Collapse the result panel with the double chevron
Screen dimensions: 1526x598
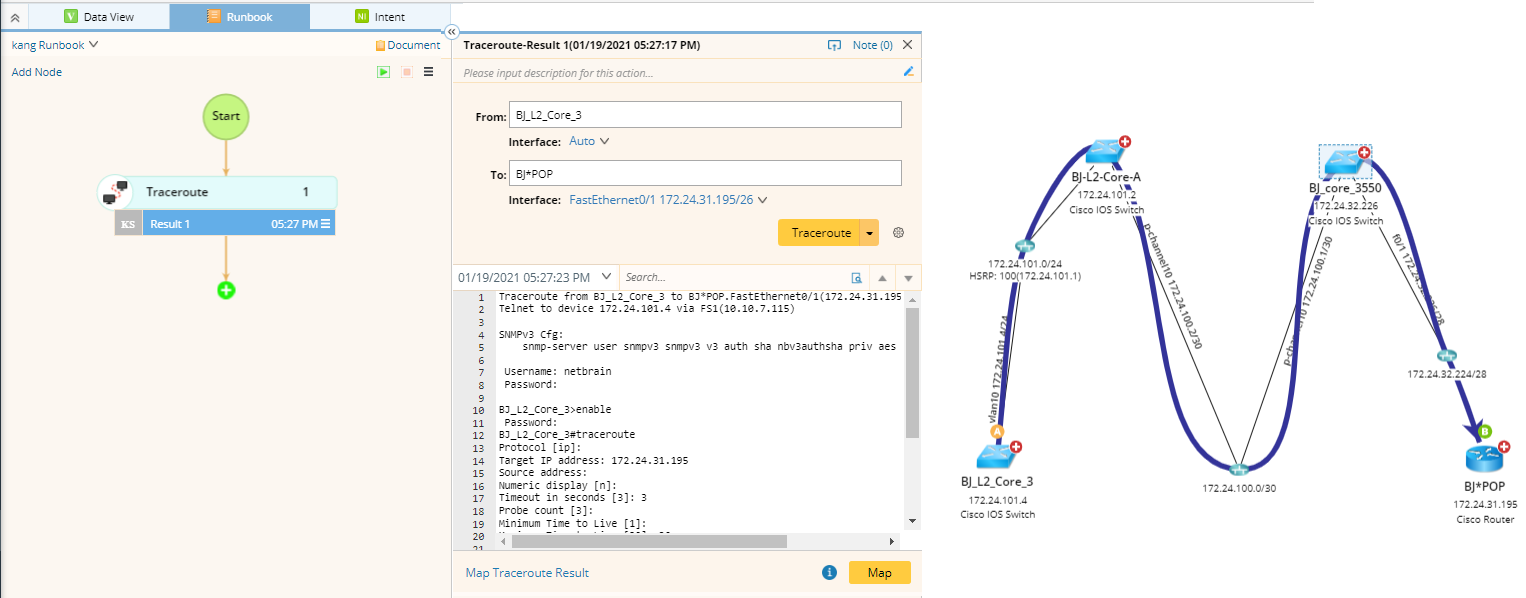452,30
